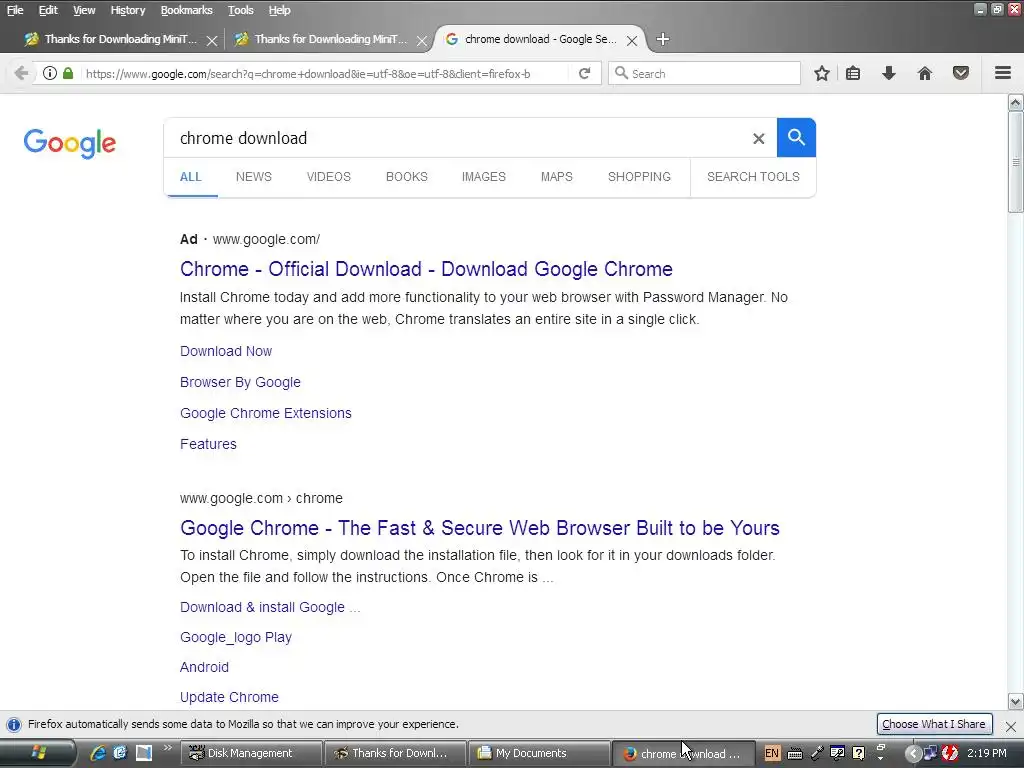
Task: Open the Firefox hamburger menu
Action: (x=1003, y=73)
